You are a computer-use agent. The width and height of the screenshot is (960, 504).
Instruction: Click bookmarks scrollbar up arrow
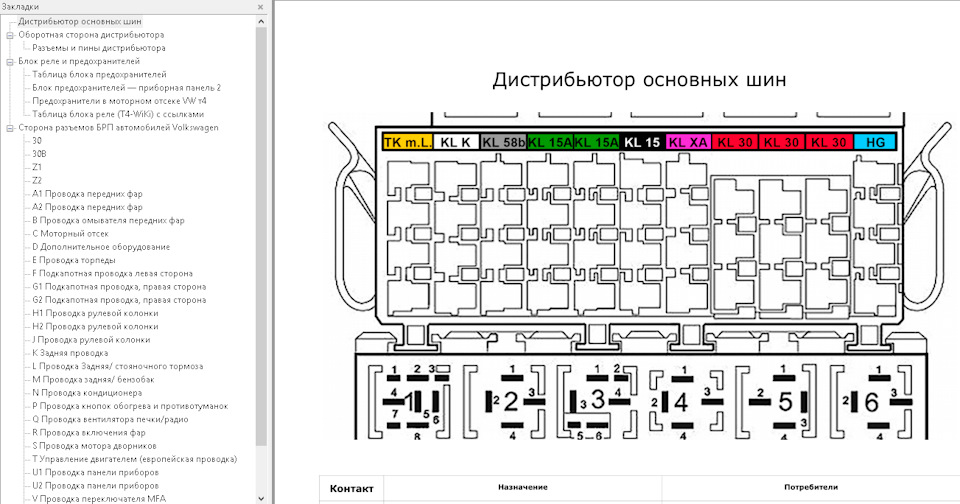pos(261,21)
